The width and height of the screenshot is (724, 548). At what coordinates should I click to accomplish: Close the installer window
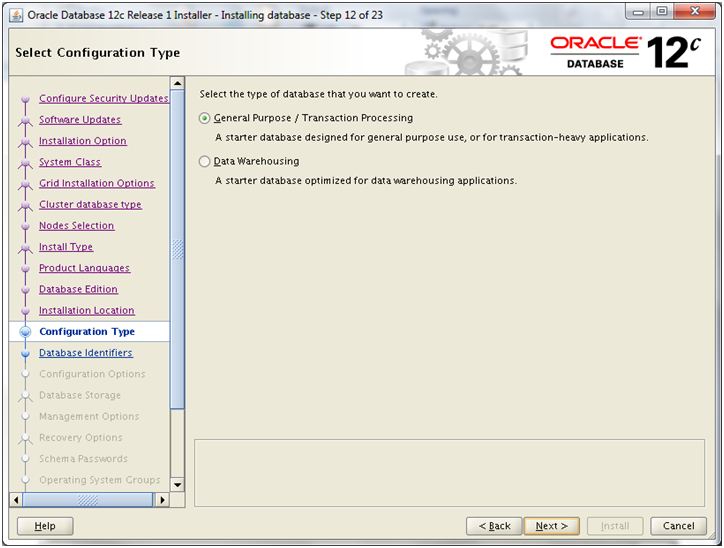694,12
